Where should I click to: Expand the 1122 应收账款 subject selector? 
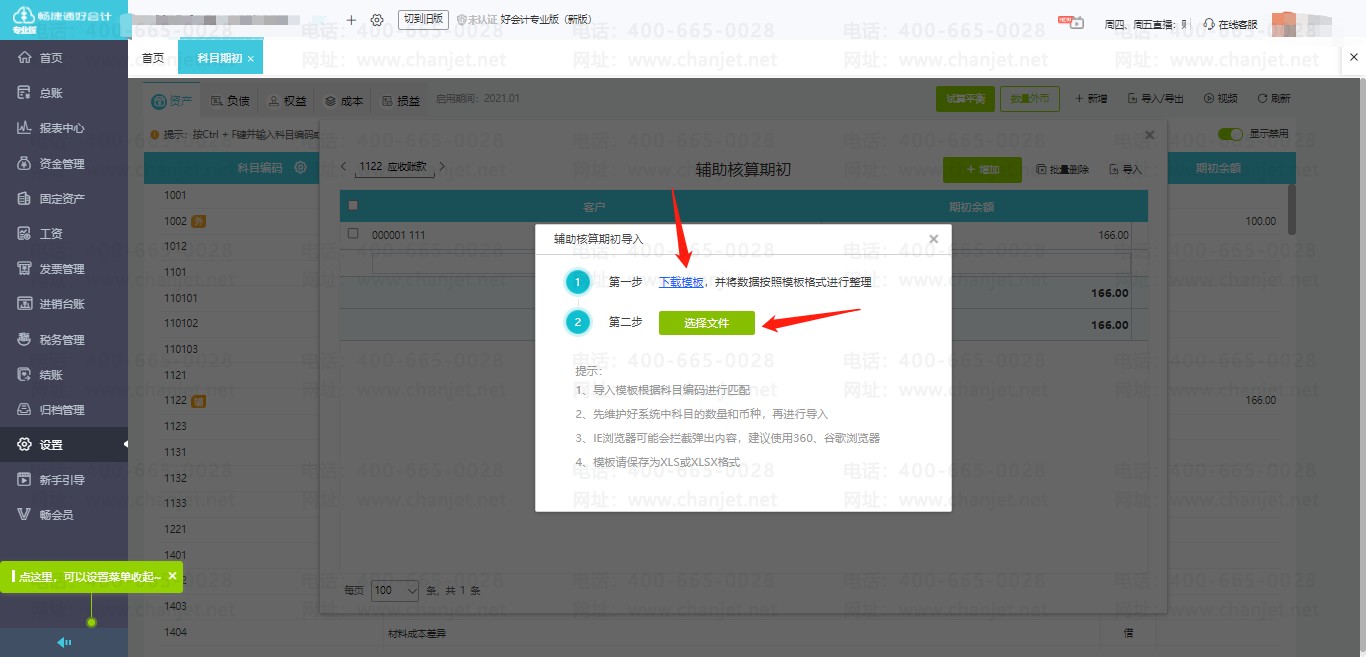click(x=392, y=167)
